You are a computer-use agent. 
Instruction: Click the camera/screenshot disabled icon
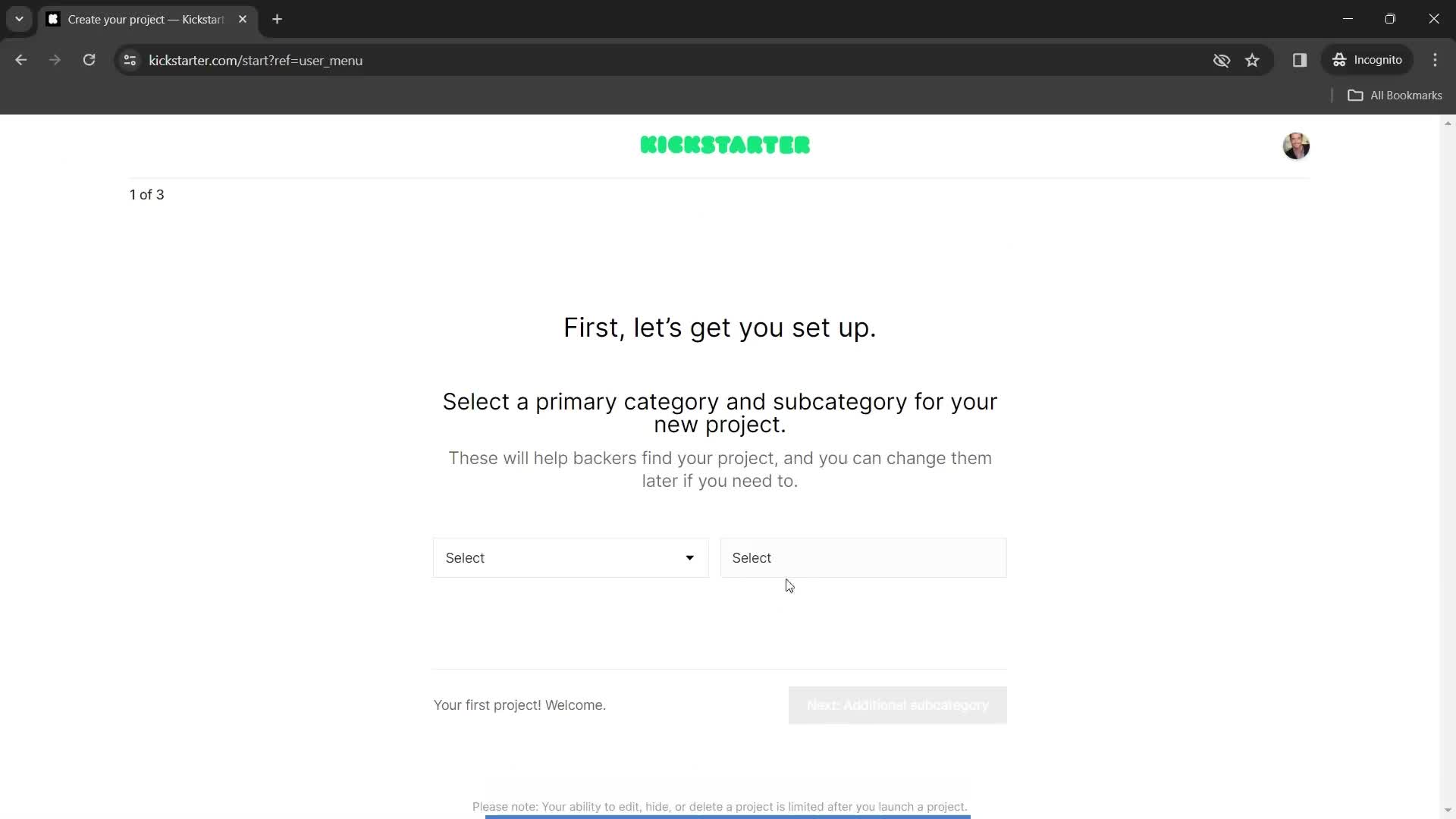[1220, 60]
